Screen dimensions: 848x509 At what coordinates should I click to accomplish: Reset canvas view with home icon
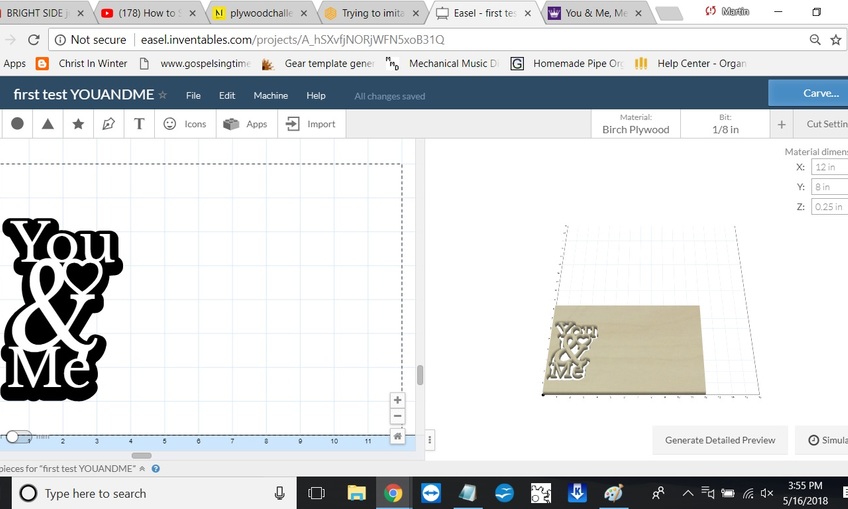[398, 436]
